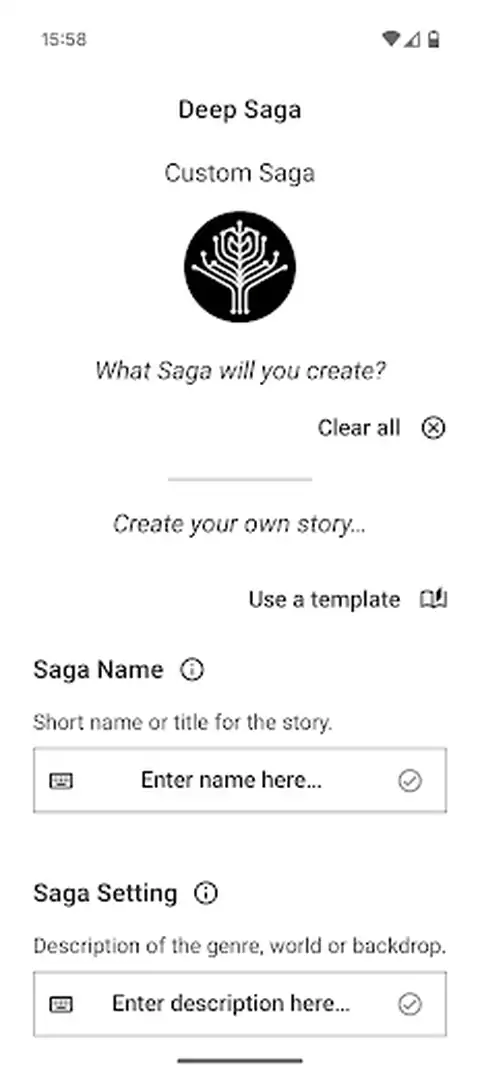Screen dimensions: 480x1075
Task: Select Use a template link
Action: pos(324,599)
